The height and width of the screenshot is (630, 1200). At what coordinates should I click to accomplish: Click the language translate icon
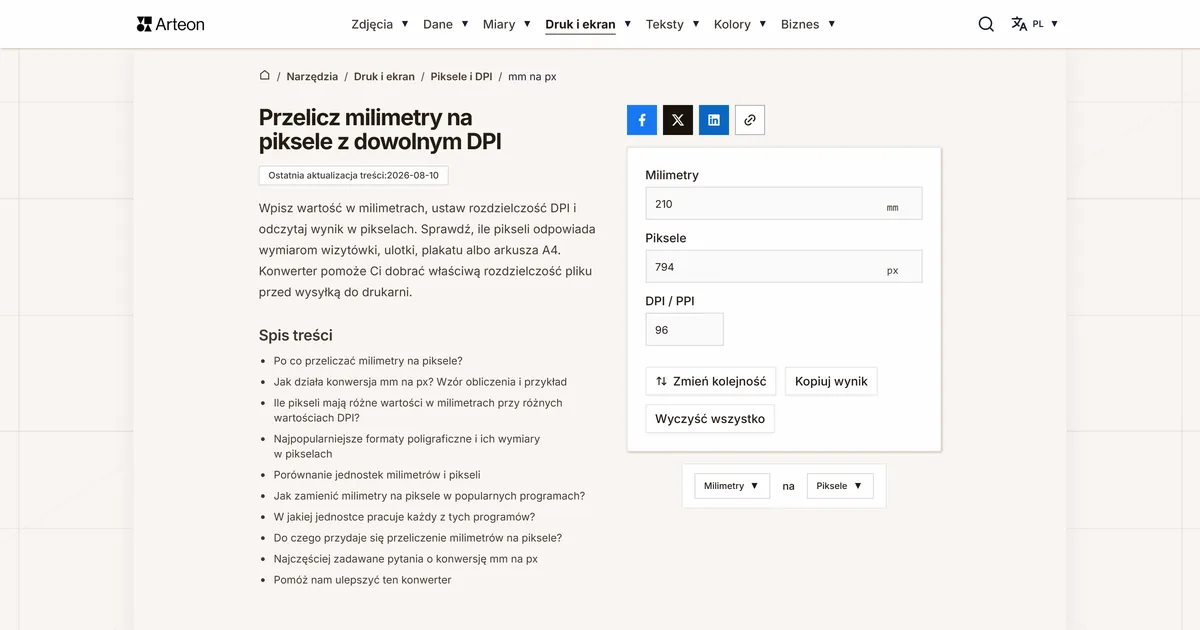coord(1019,24)
